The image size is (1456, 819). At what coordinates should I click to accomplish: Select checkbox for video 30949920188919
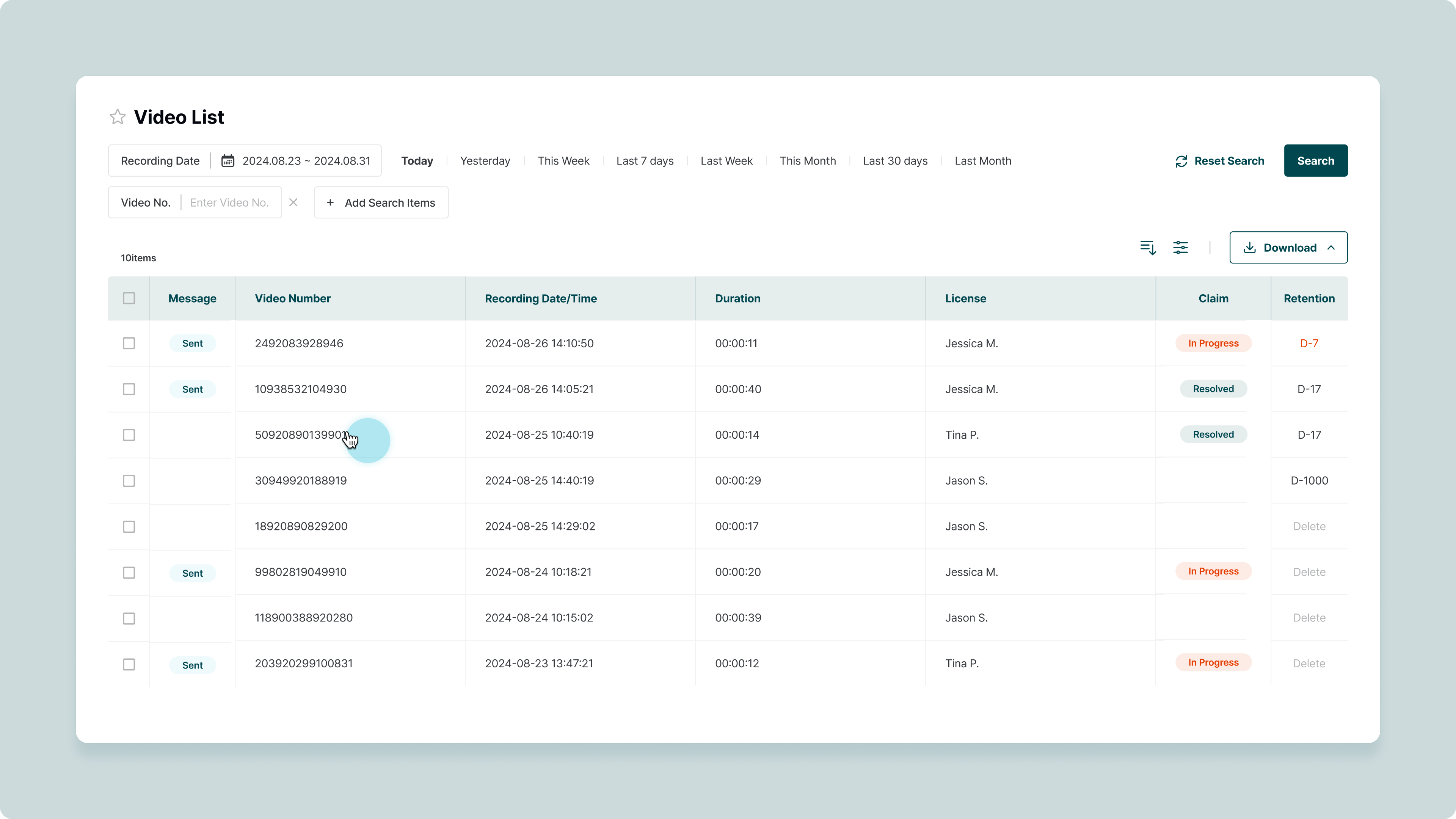point(129,480)
